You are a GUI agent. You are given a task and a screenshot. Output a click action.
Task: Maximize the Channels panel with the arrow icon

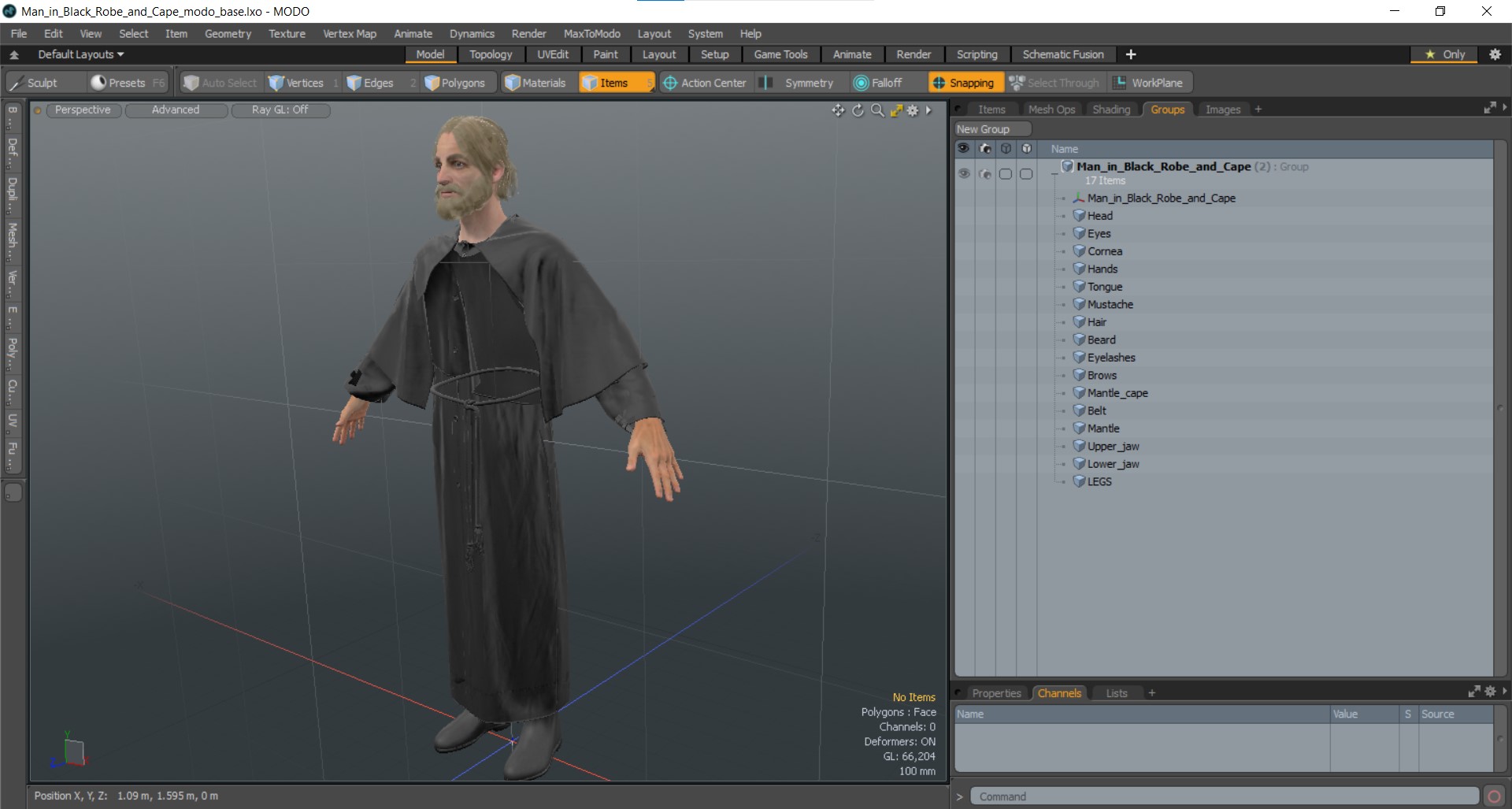pos(1474,692)
